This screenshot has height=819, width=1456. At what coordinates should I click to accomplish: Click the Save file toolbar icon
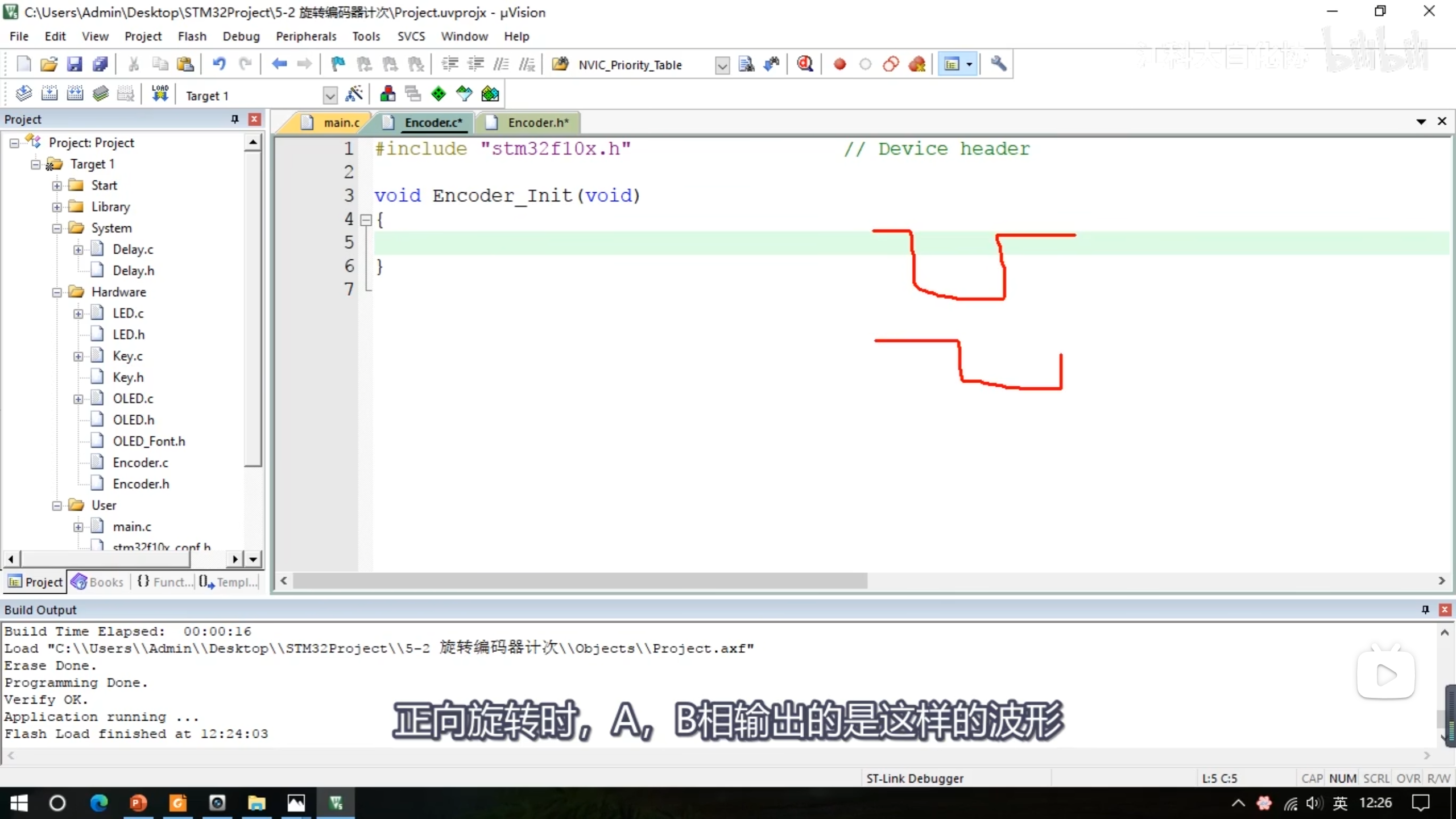[x=75, y=64]
